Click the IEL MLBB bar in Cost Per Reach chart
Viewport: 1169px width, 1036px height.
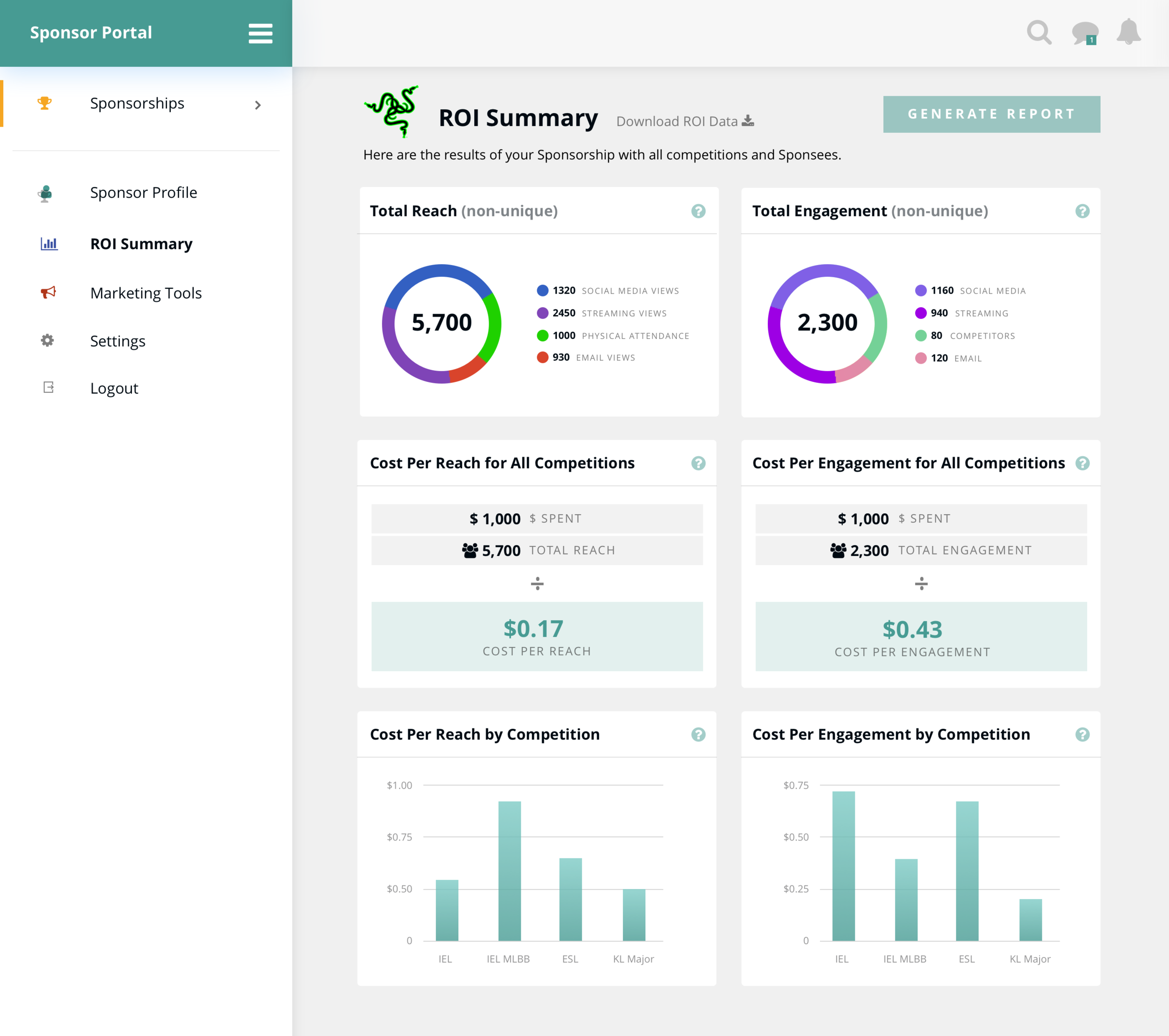coord(509,870)
